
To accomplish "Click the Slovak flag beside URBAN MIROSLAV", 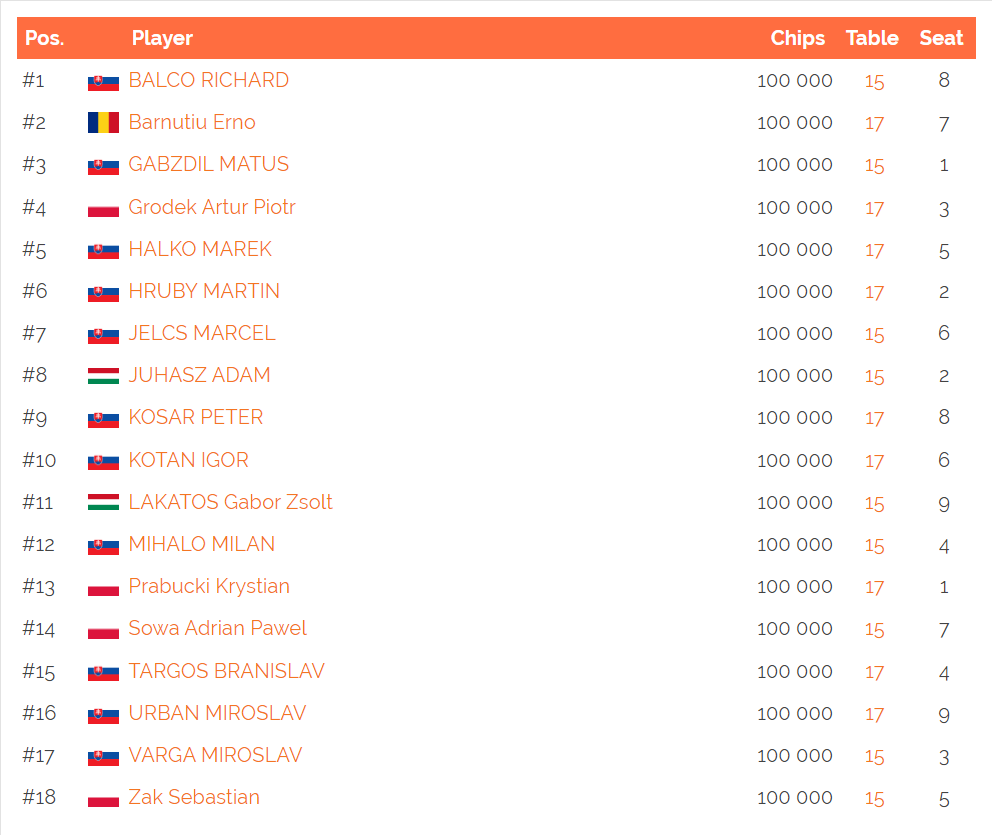I will pyautogui.click(x=103, y=714).
